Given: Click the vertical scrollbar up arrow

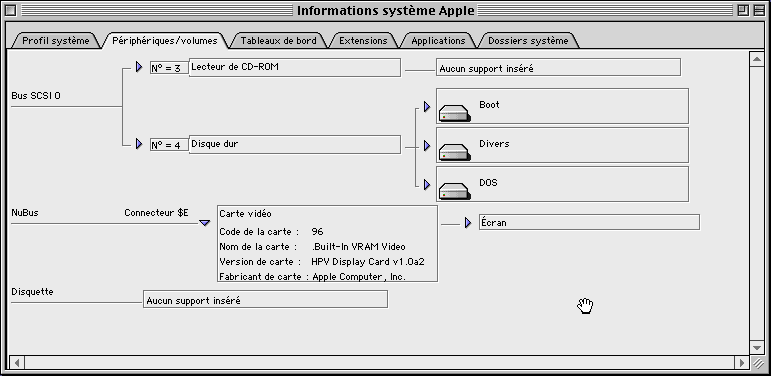Looking at the screenshot, I should coord(757,59).
